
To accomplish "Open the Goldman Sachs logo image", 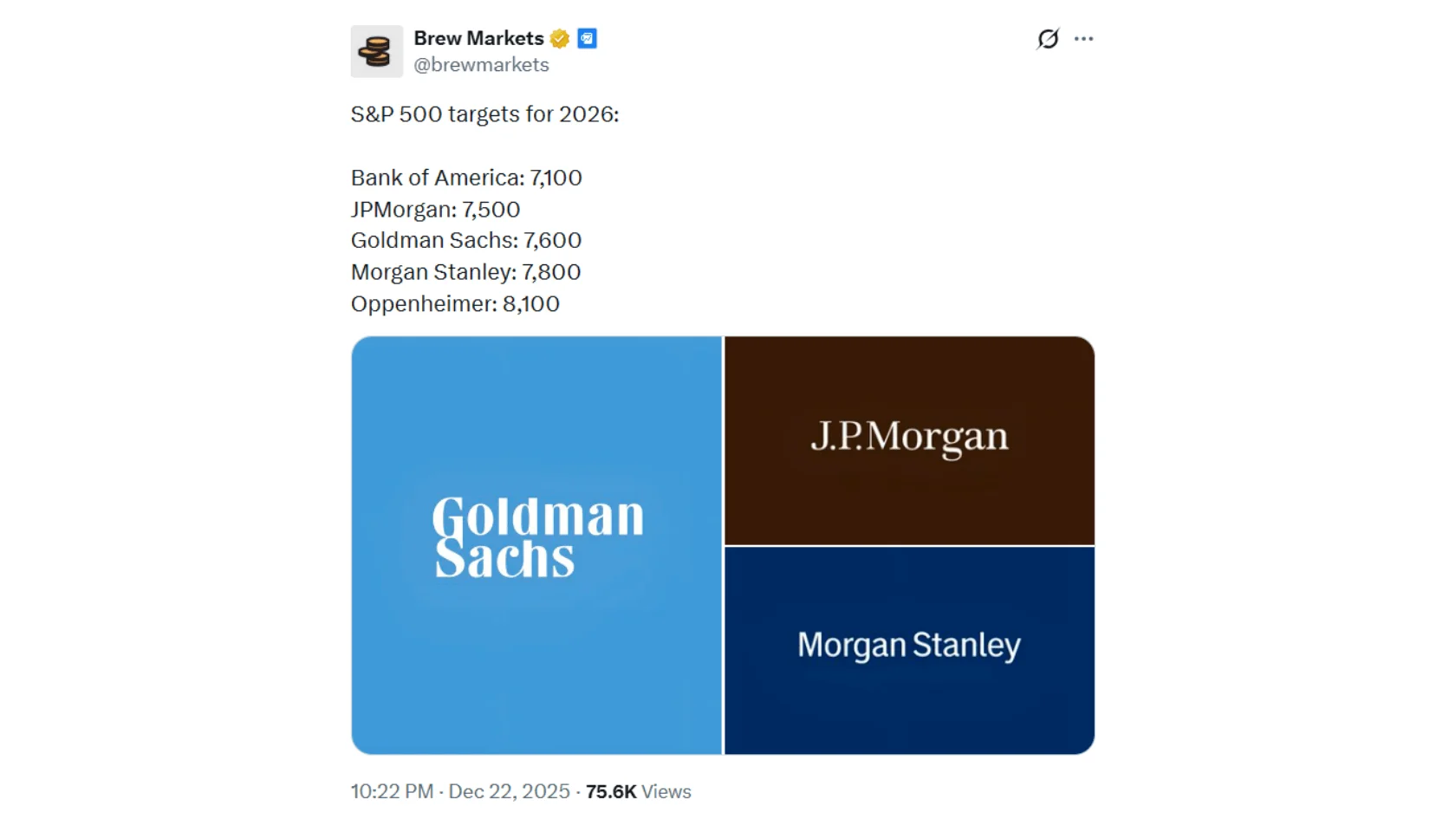I will point(536,545).
